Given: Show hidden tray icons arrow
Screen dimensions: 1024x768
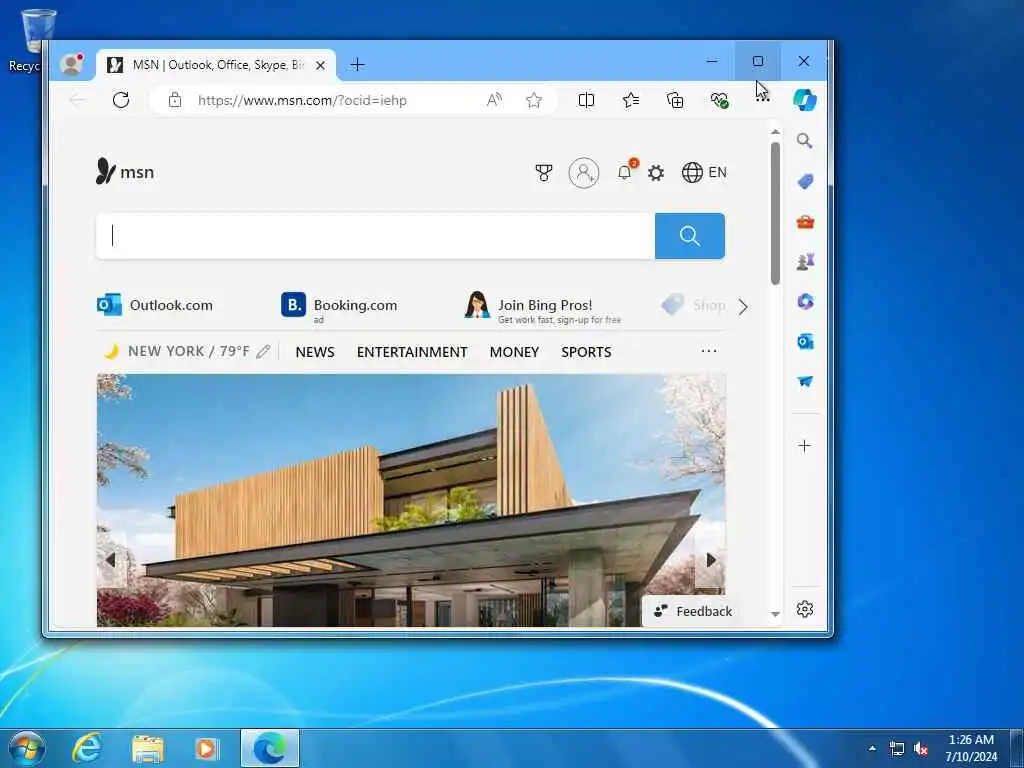Looking at the screenshot, I should point(872,748).
